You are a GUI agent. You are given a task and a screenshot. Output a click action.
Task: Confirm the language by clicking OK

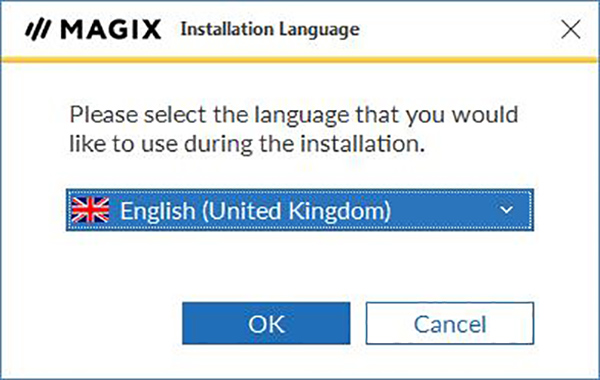[266, 323]
